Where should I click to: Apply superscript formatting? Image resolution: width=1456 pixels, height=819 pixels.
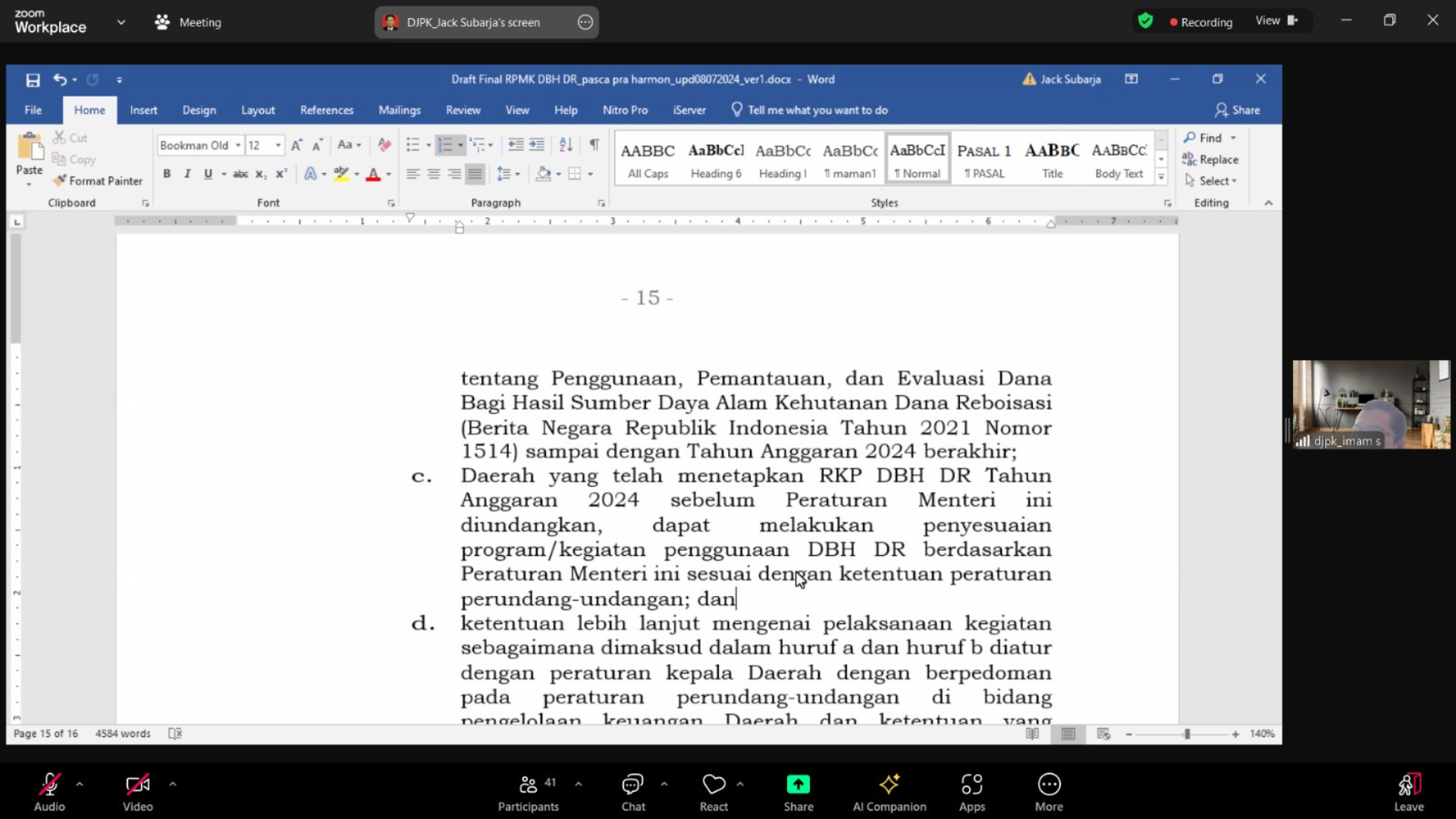coord(281,174)
